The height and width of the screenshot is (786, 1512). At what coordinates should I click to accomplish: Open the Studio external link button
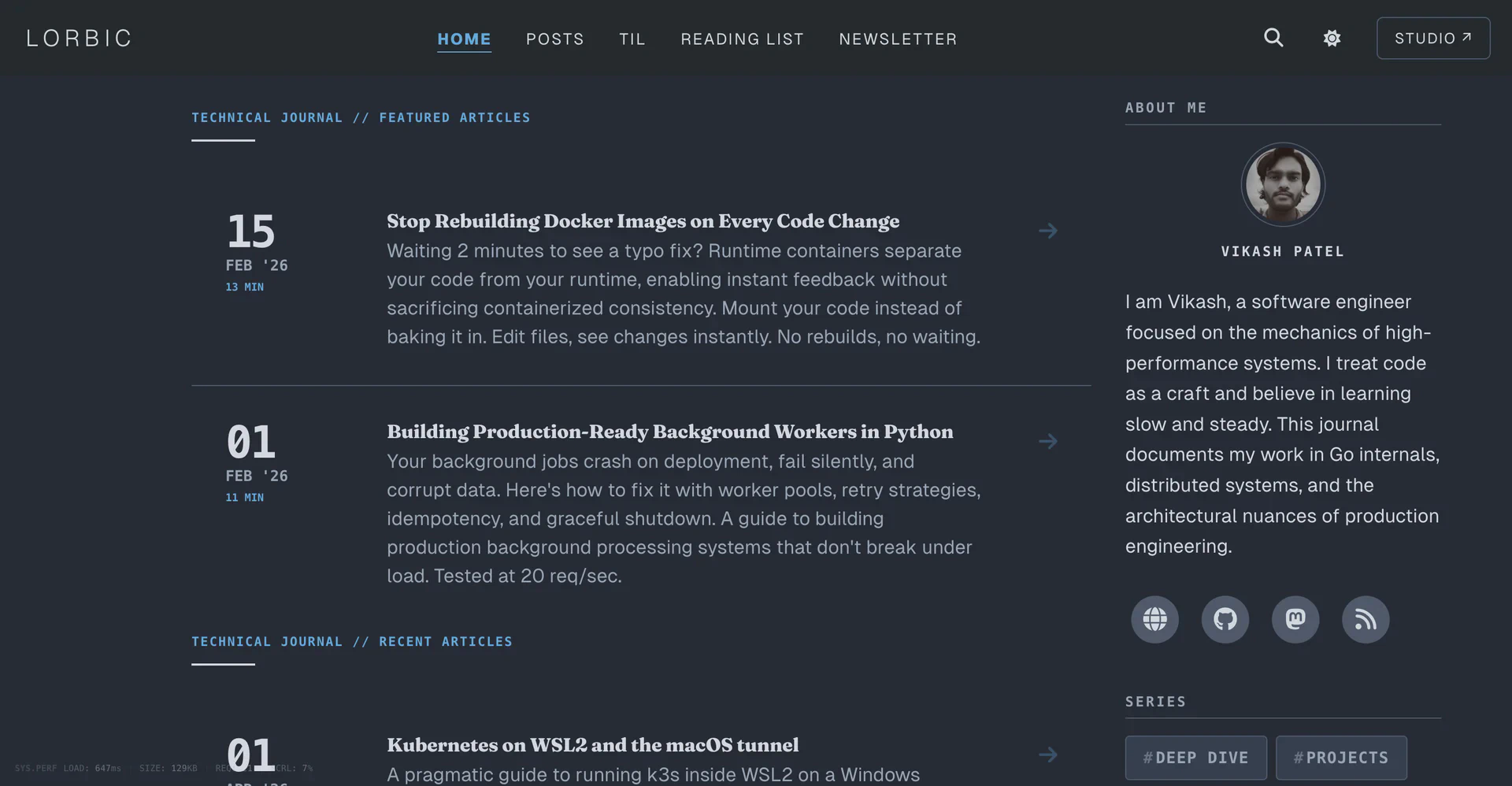pos(1433,38)
